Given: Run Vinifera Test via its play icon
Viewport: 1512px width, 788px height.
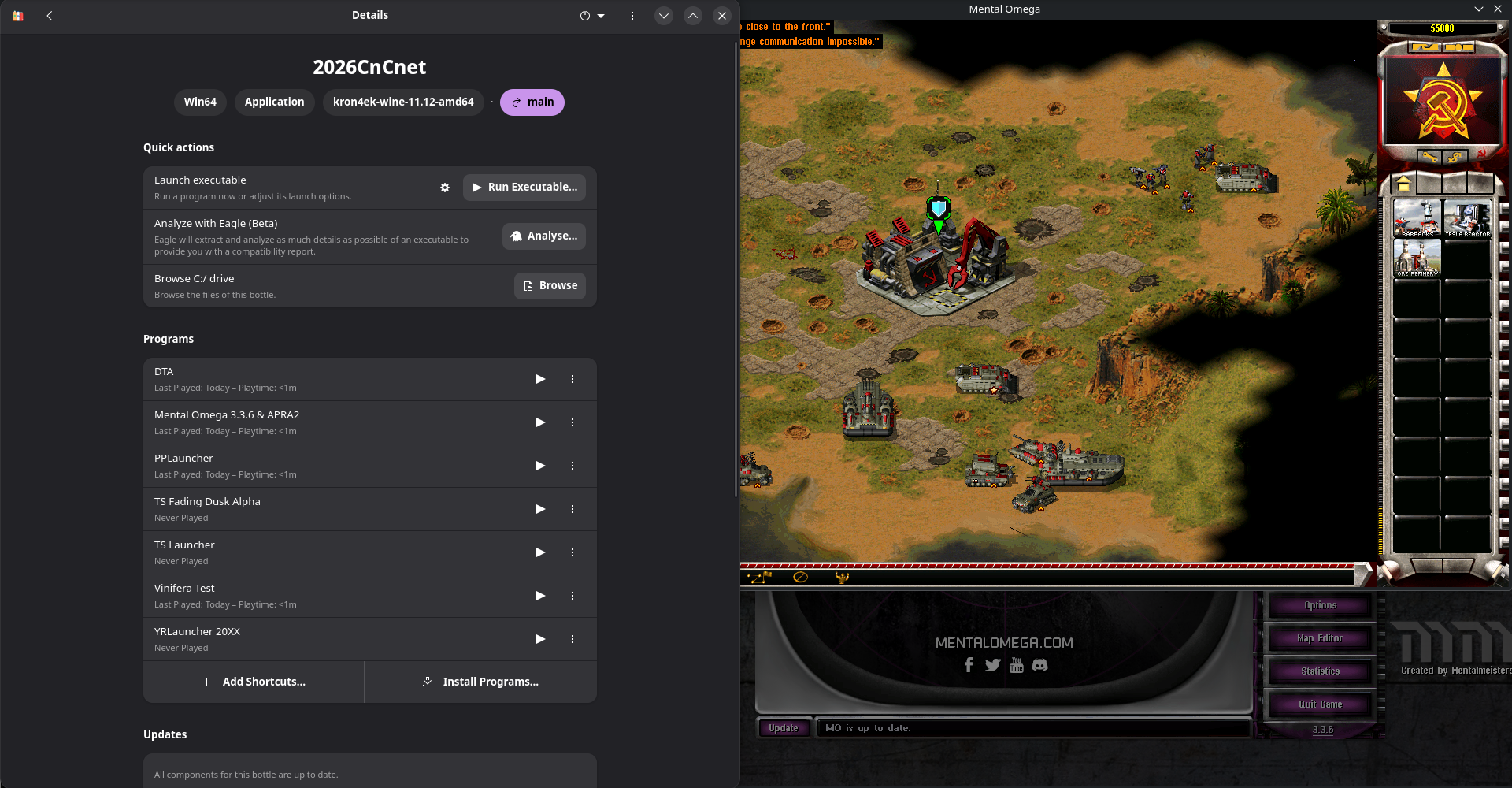Looking at the screenshot, I should [x=540, y=596].
